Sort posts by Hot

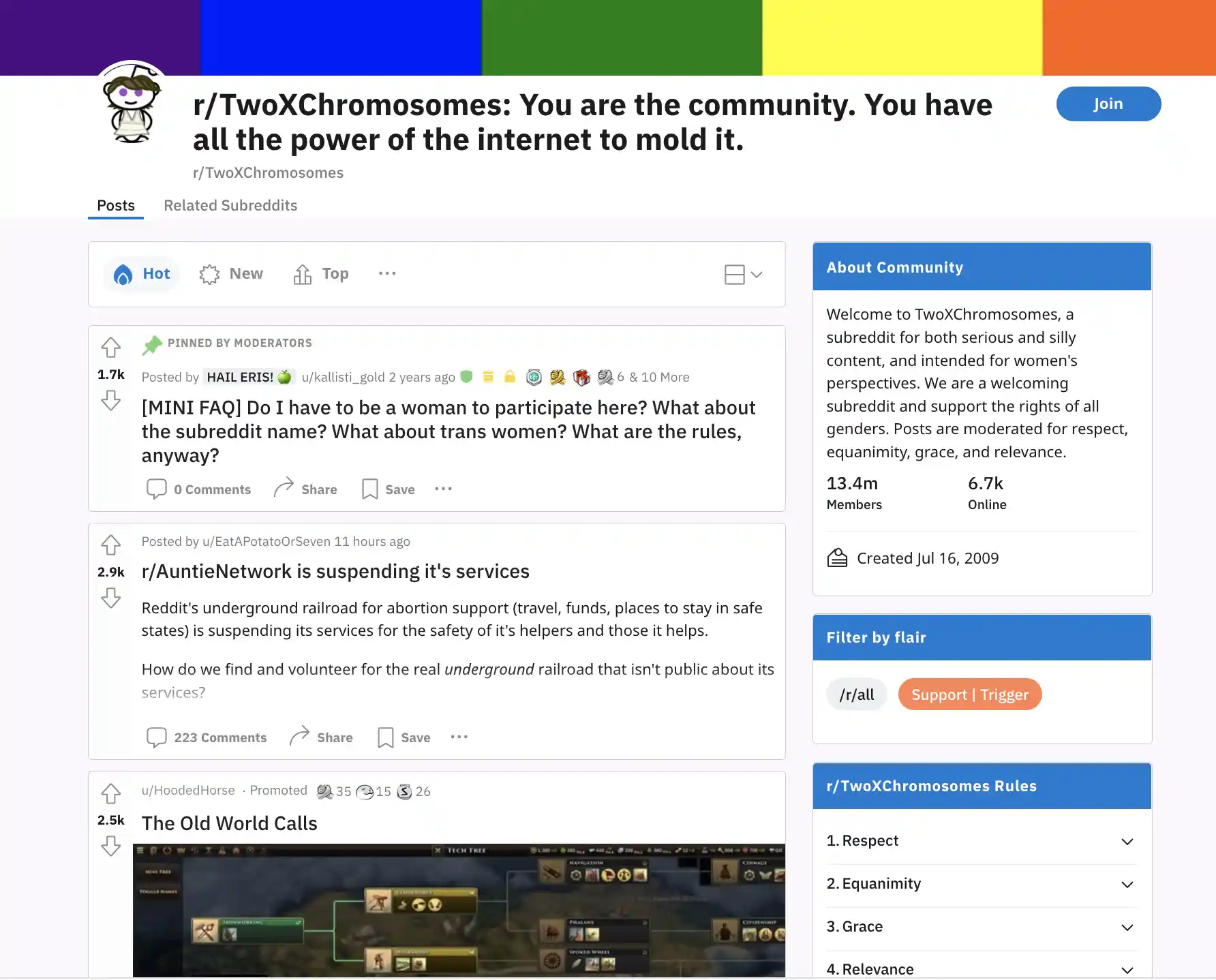point(142,274)
